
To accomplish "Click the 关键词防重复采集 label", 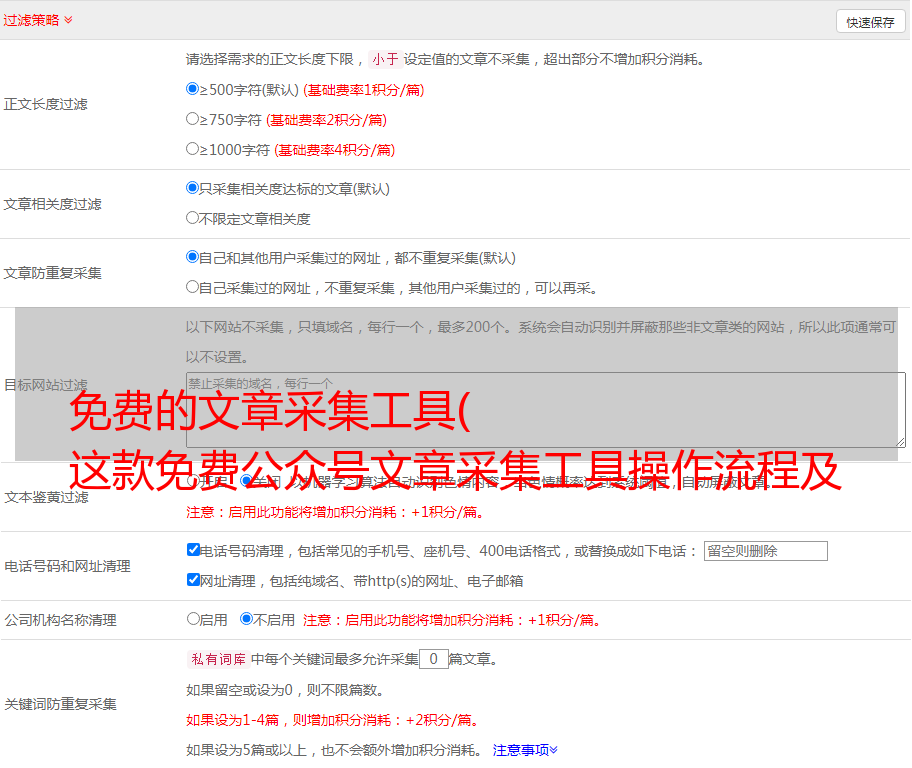I will pyautogui.click(x=60, y=704).
